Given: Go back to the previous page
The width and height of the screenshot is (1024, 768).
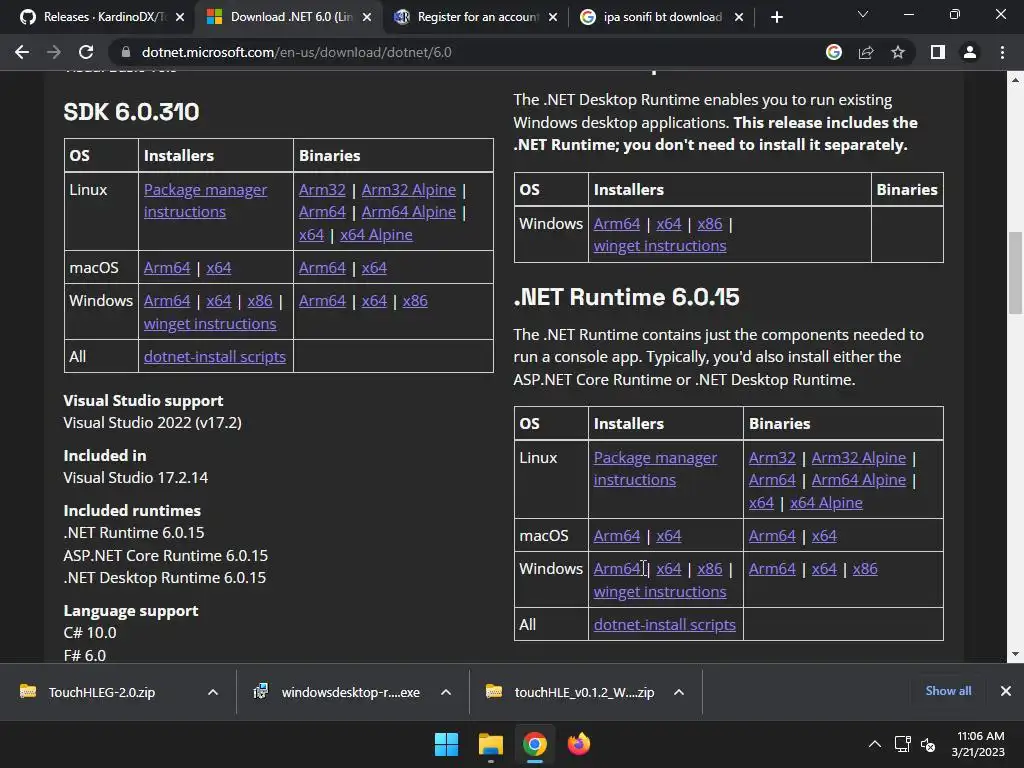Looking at the screenshot, I should point(22,52).
